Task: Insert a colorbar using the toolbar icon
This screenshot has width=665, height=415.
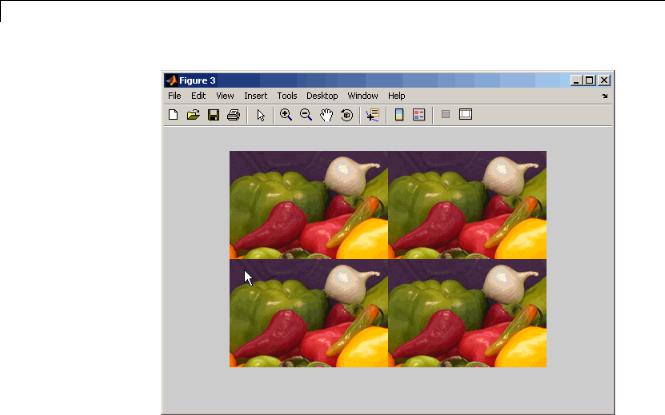Action: point(399,114)
